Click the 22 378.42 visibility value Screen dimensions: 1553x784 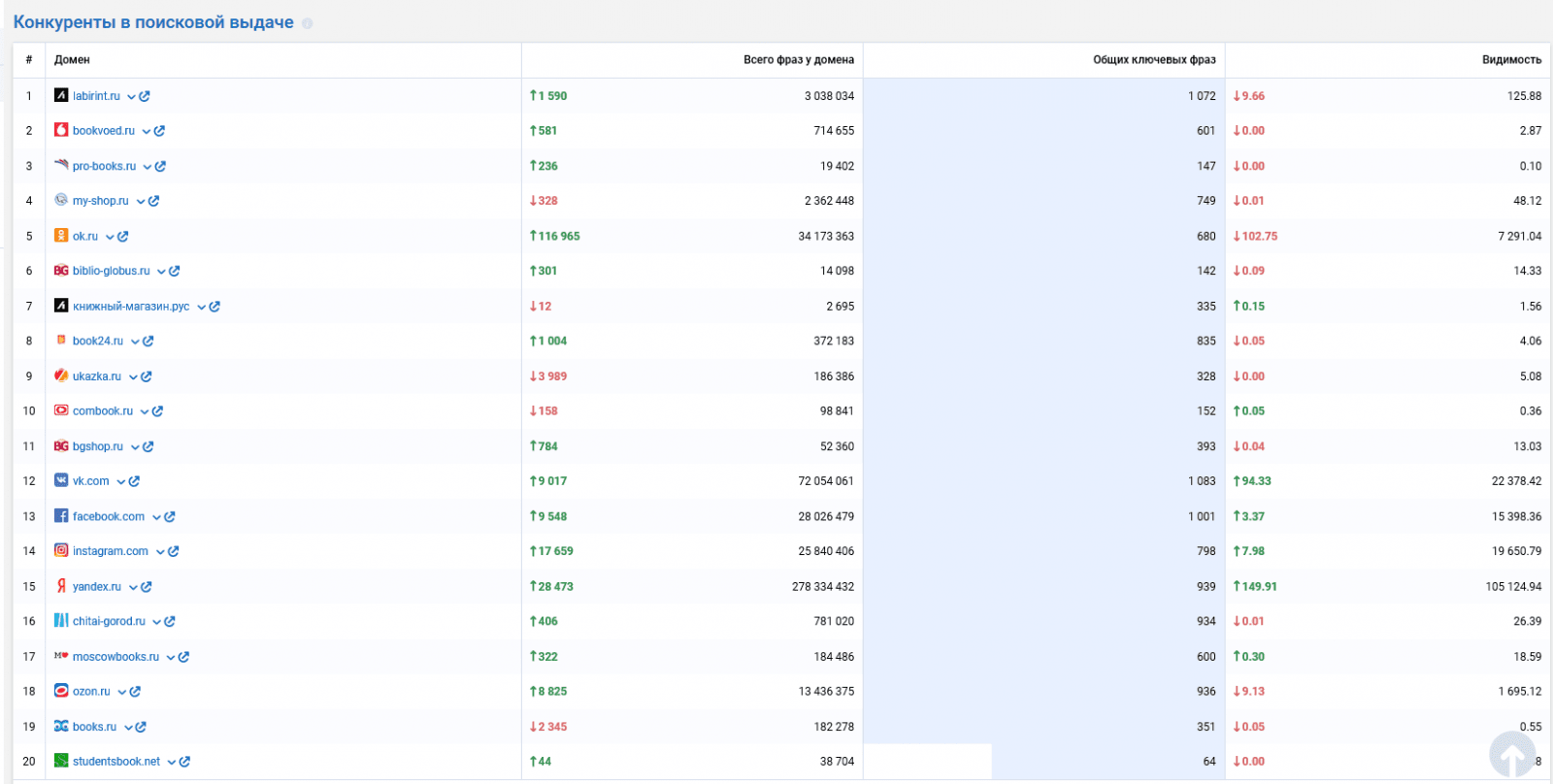click(x=1516, y=481)
